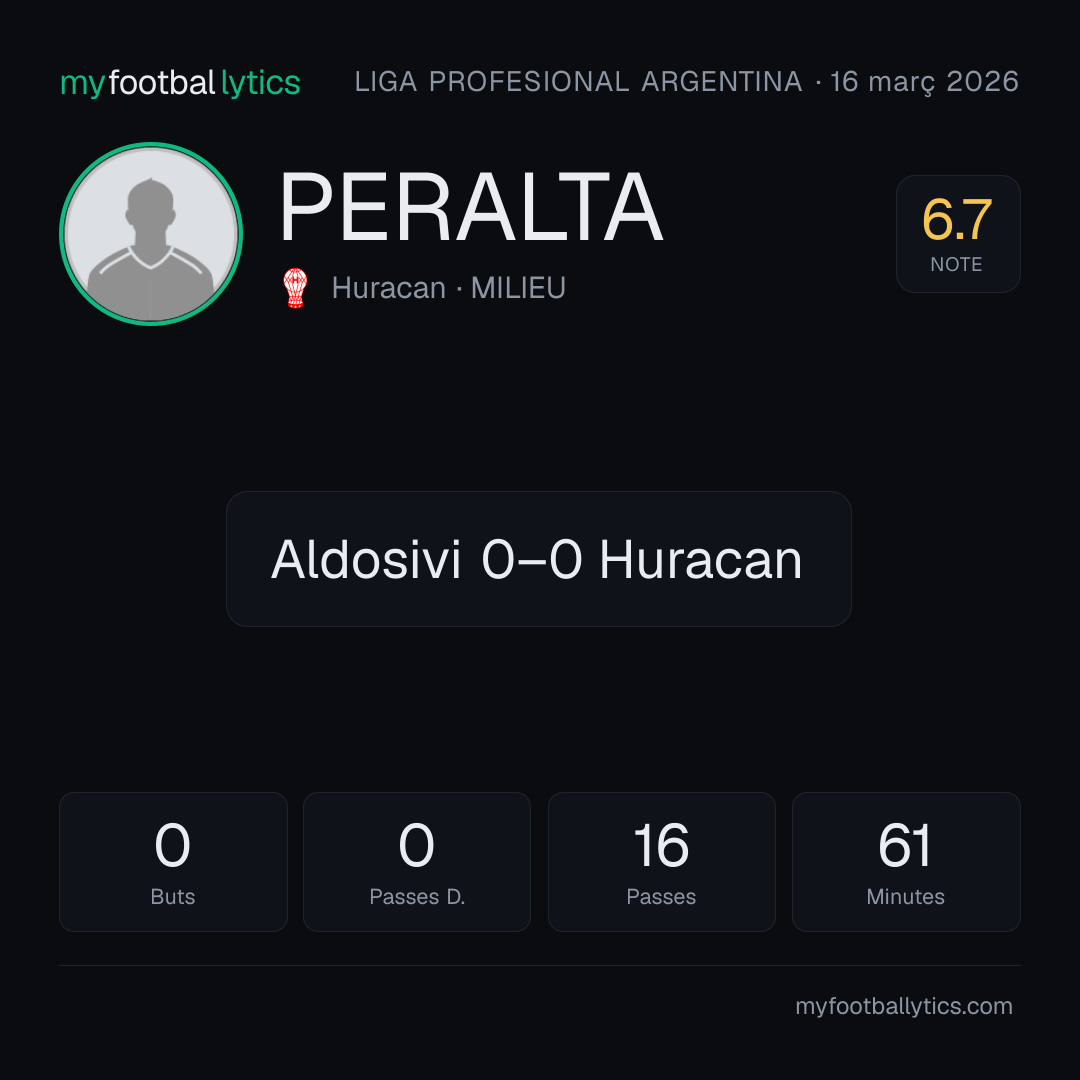Click the 6.7 NOTE rating badge
This screenshot has height=1080, width=1080.
click(x=957, y=233)
